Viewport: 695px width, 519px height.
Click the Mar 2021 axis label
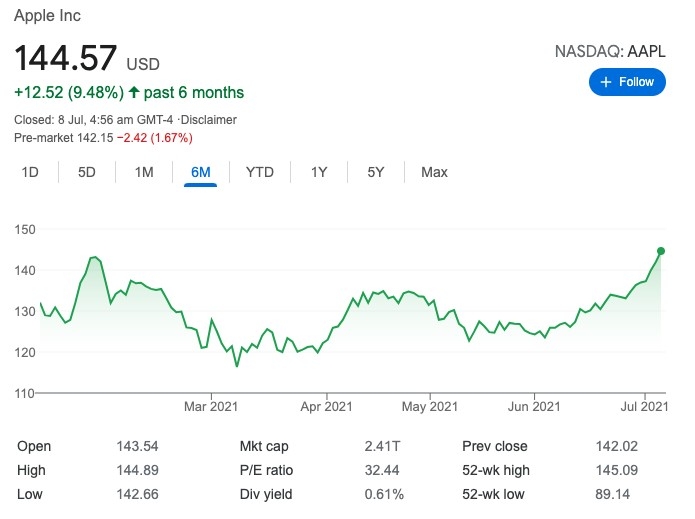coord(211,406)
